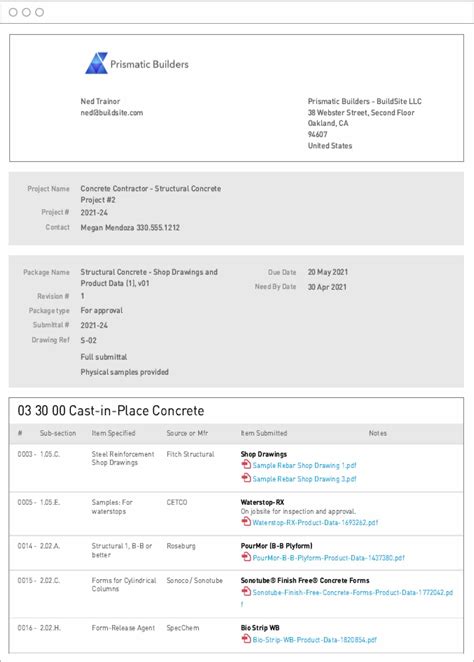The width and height of the screenshot is (474, 662).
Task: Click the Notes column header
Action: [x=378, y=433]
